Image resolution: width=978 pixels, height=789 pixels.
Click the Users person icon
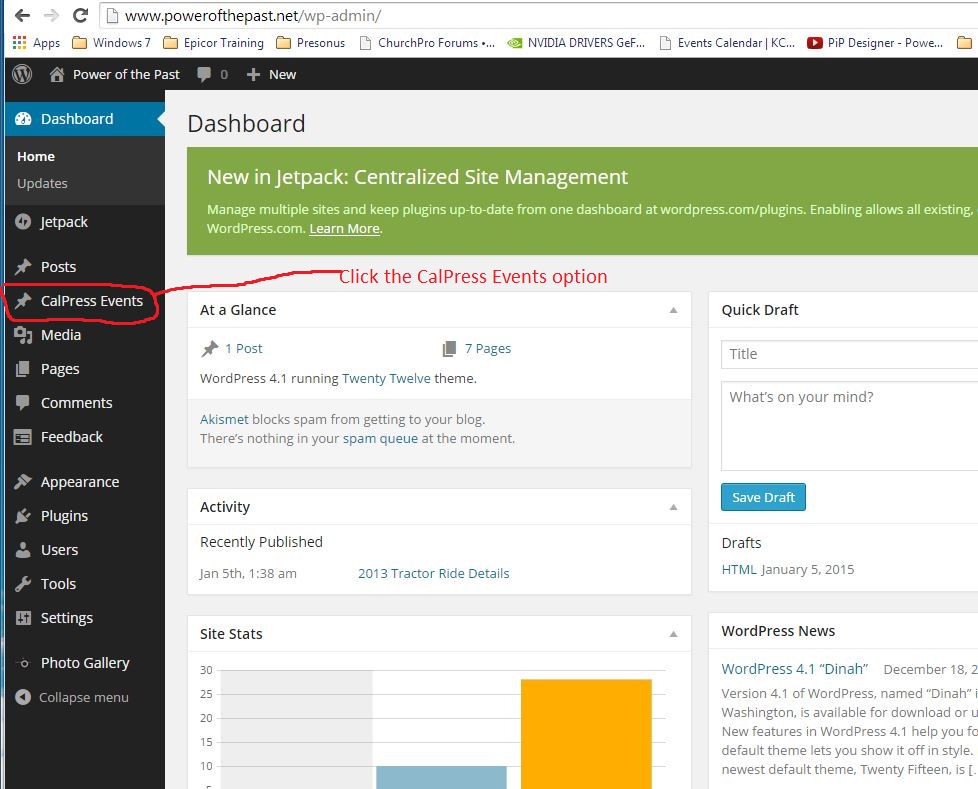point(23,549)
